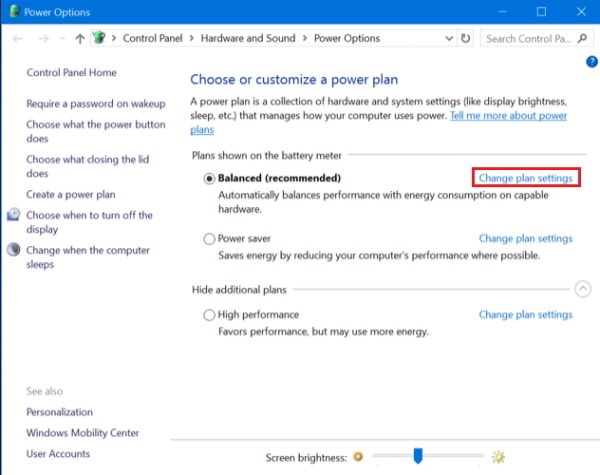600x475 pixels.
Task: Select the Balanced (recommended) plan
Action: tap(209, 178)
